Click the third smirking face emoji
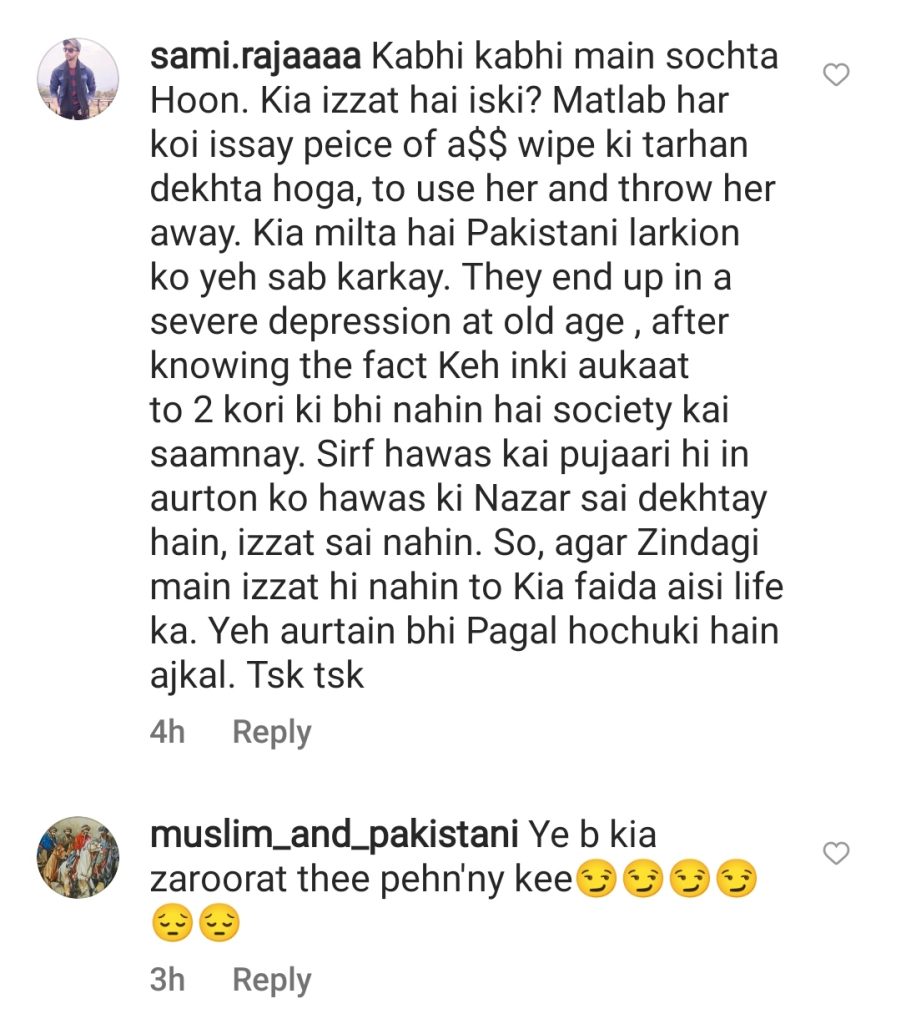 [x=689, y=880]
